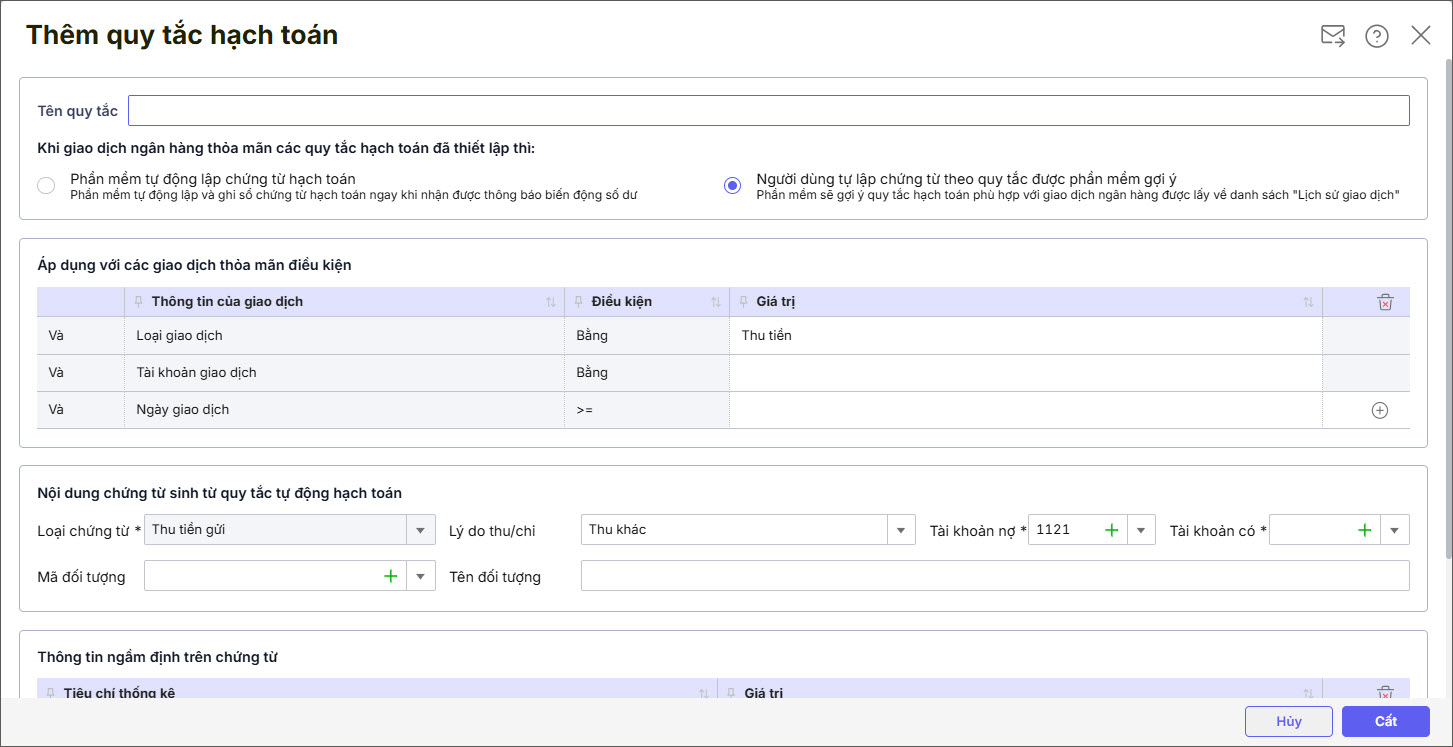Viewport: 1453px width, 747px height.
Task: Expand the Tài khoản nợ dropdown arrow
Action: point(1141,530)
